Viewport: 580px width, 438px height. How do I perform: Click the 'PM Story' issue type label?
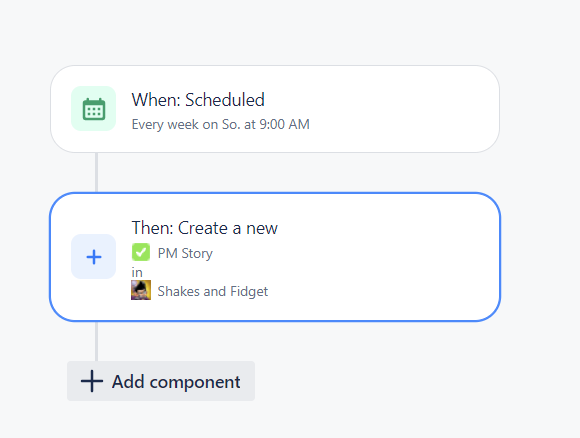185,253
